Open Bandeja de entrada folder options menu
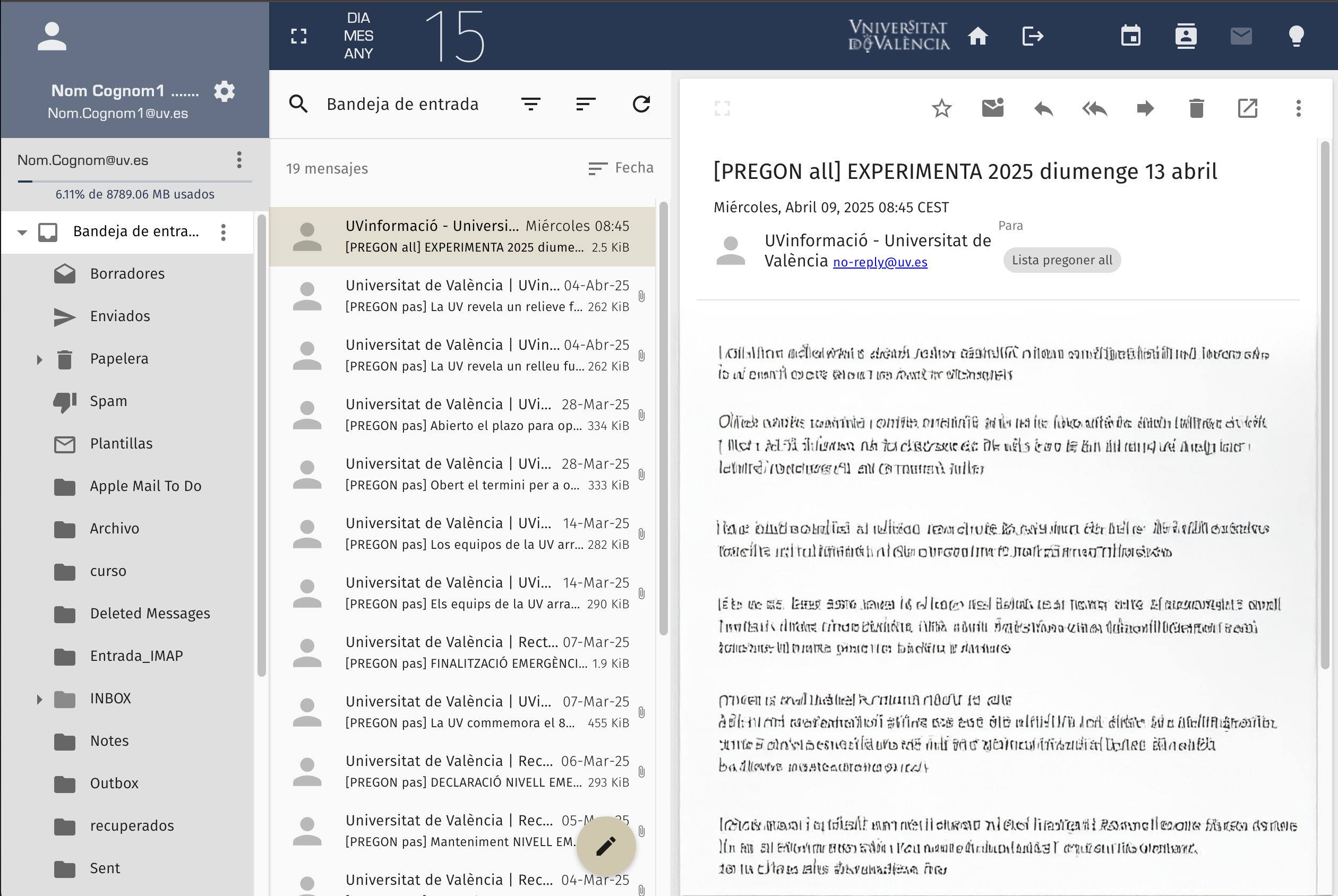1338x896 pixels. point(223,232)
